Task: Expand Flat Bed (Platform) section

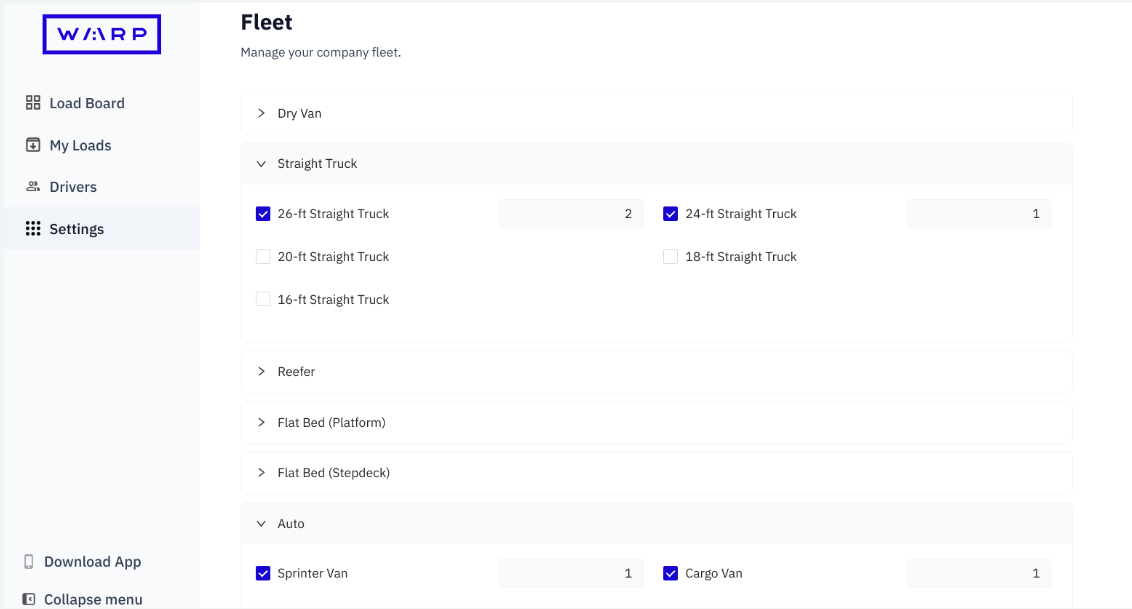Action: tap(656, 422)
